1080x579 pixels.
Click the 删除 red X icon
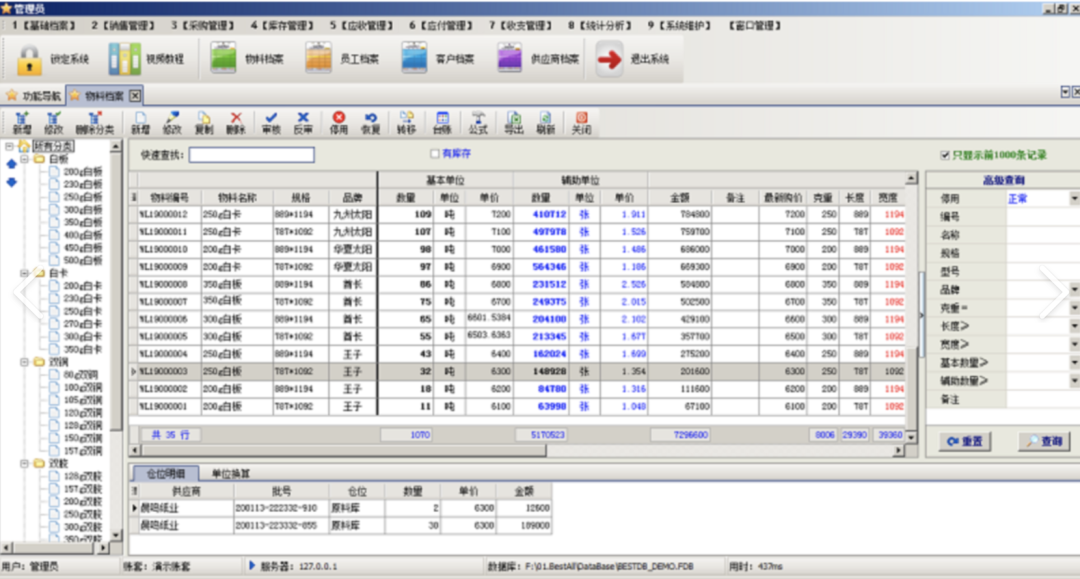pos(236,123)
